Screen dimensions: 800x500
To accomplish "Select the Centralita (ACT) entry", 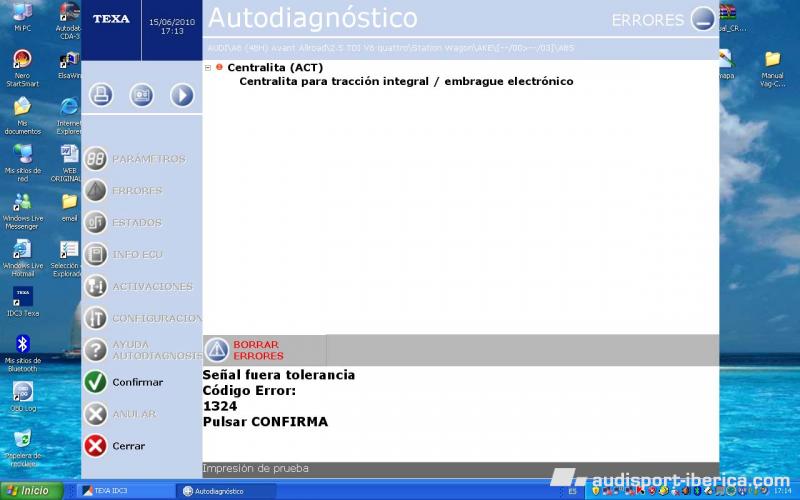I will point(275,67).
